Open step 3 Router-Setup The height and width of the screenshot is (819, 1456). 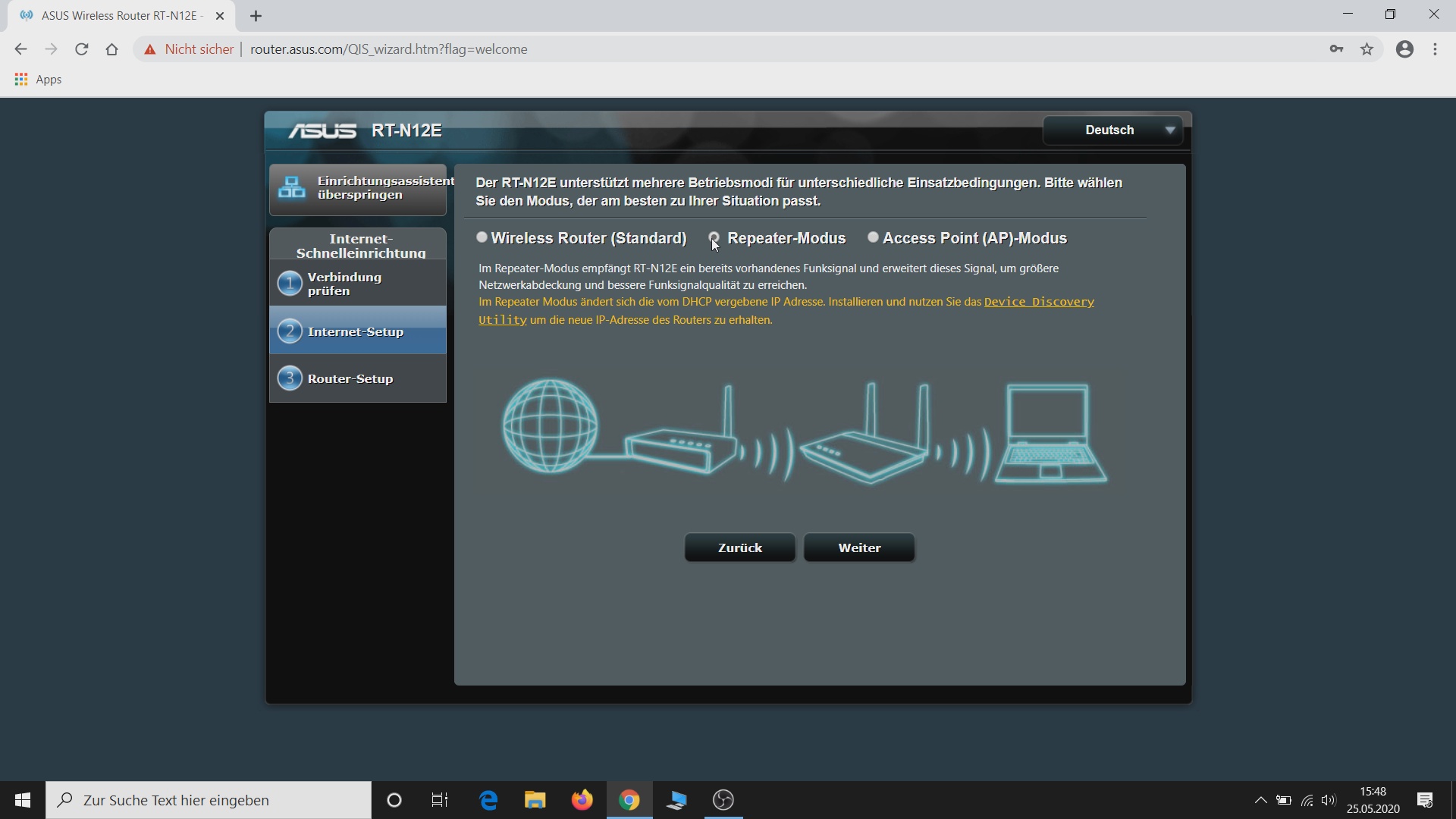point(358,378)
